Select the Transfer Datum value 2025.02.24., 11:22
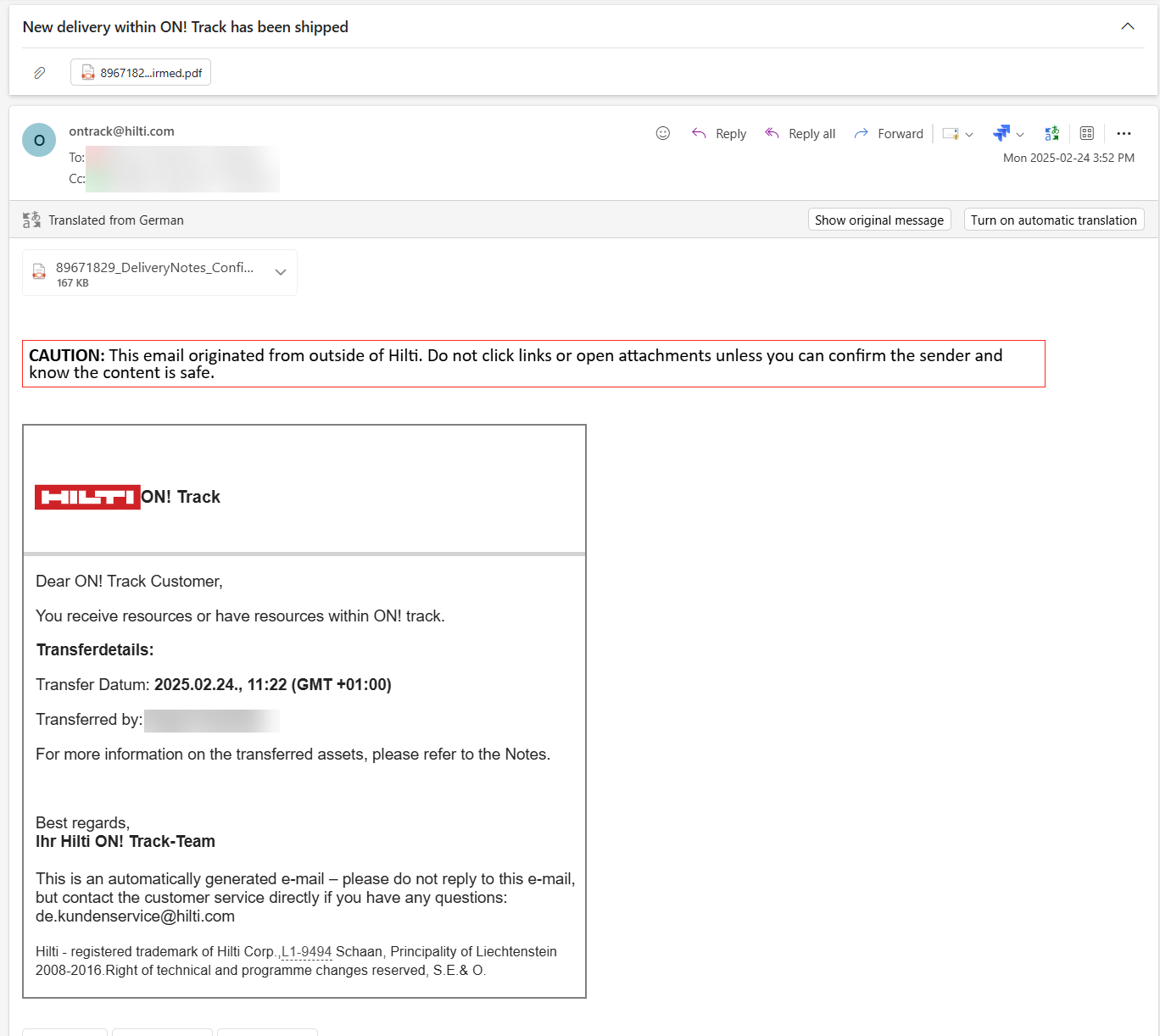Screen dimensions: 1160x1036 click(273, 685)
